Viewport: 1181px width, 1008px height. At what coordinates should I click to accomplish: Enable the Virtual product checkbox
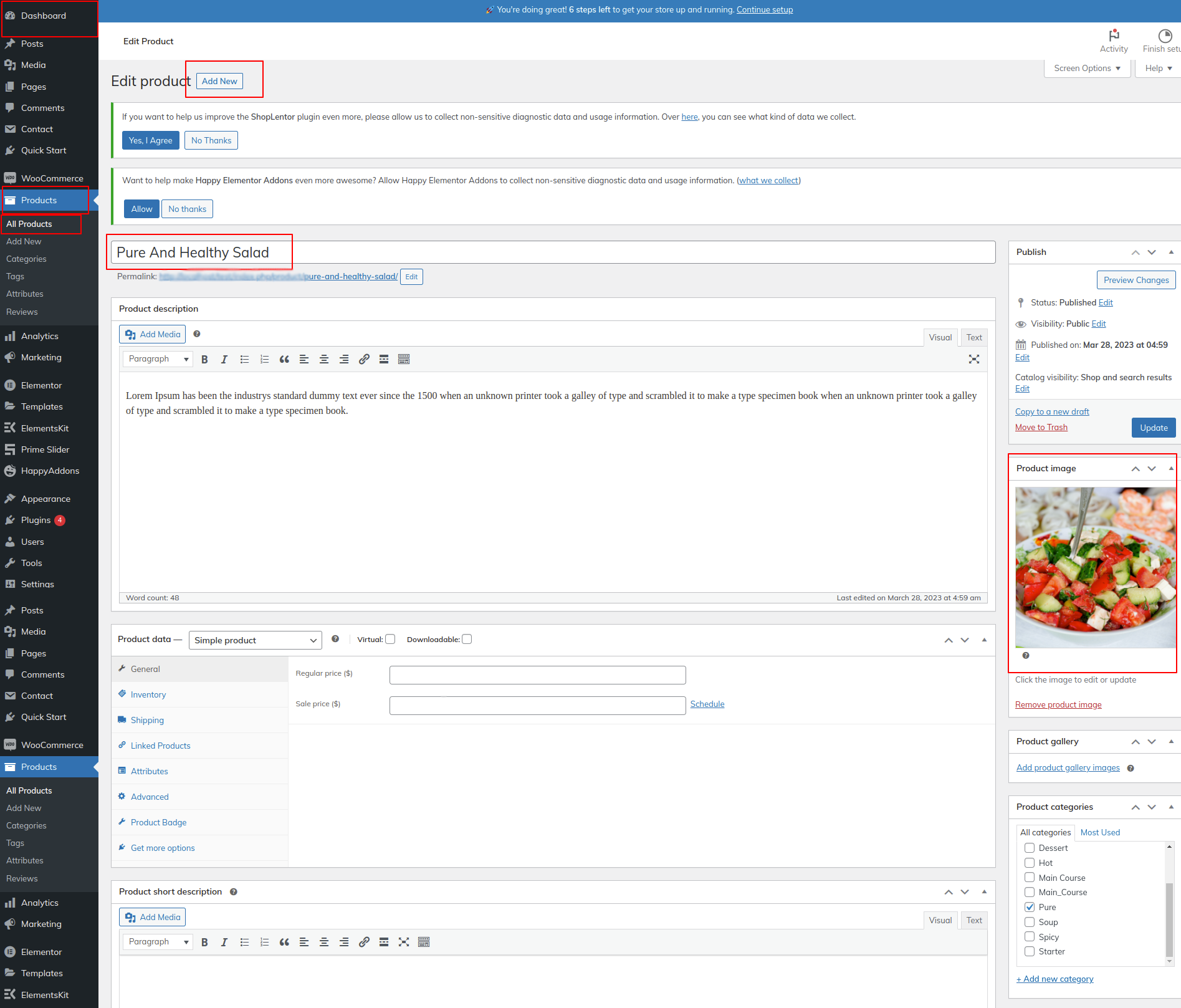click(x=390, y=639)
